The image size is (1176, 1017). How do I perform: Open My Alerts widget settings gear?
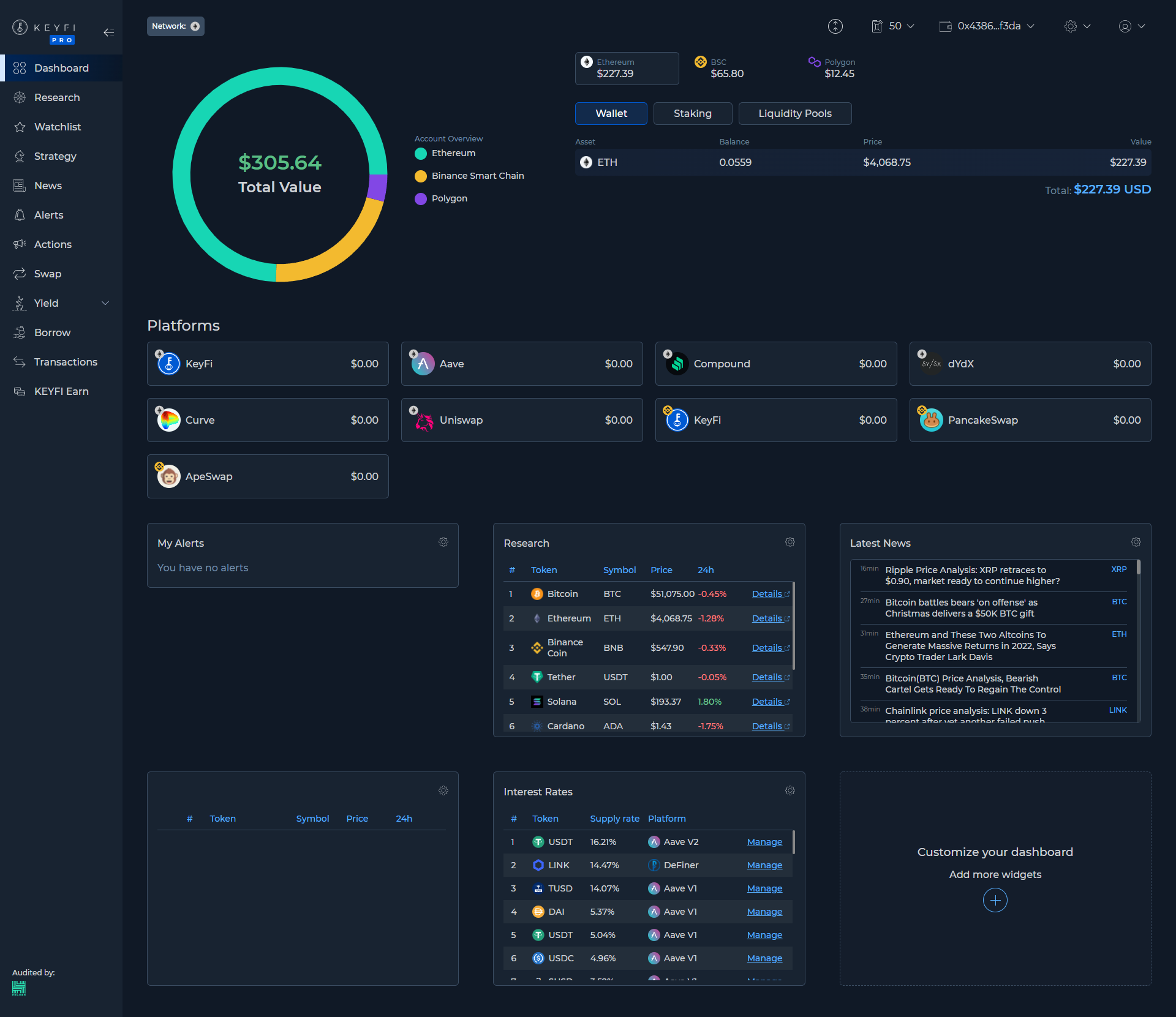(x=443, y=542)
